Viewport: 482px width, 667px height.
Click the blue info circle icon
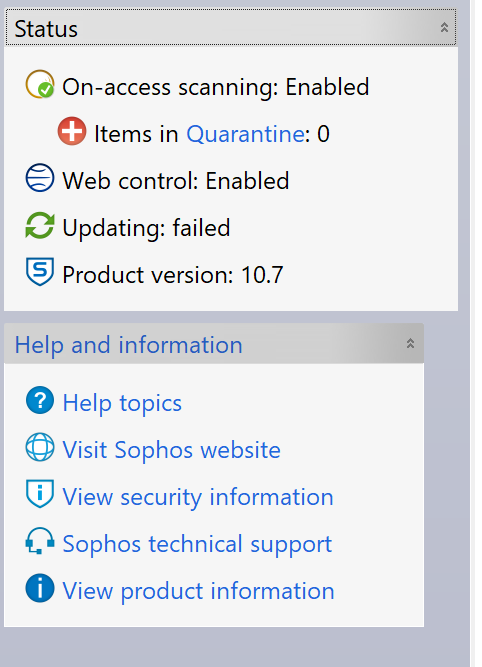[x=40, y=588]
